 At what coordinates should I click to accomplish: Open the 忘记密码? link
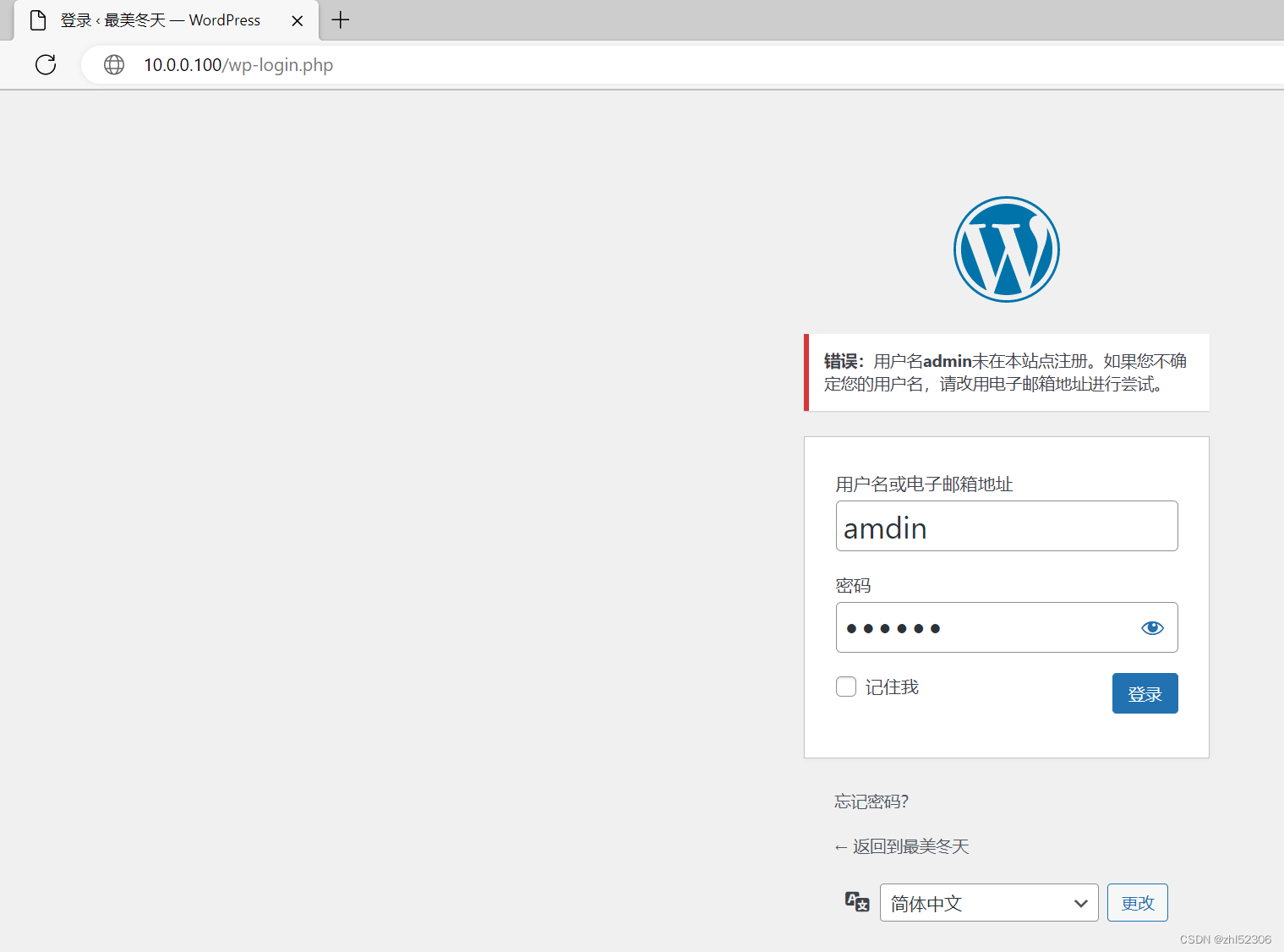(871, 802)
